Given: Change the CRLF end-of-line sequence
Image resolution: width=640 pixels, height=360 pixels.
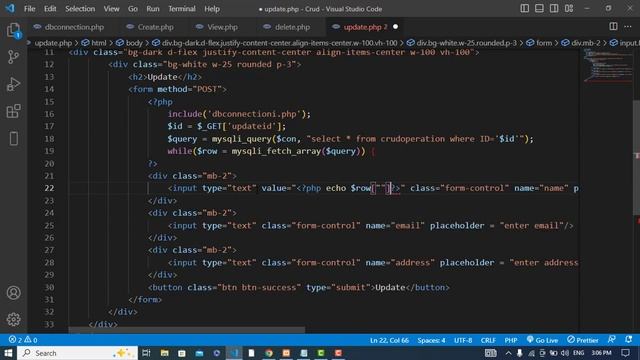Looking at the screenshot, I should coord(488,340).
